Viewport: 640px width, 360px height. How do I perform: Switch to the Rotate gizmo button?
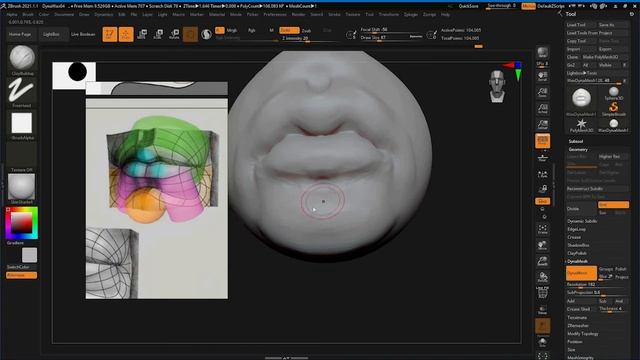(x=174, y=34)
